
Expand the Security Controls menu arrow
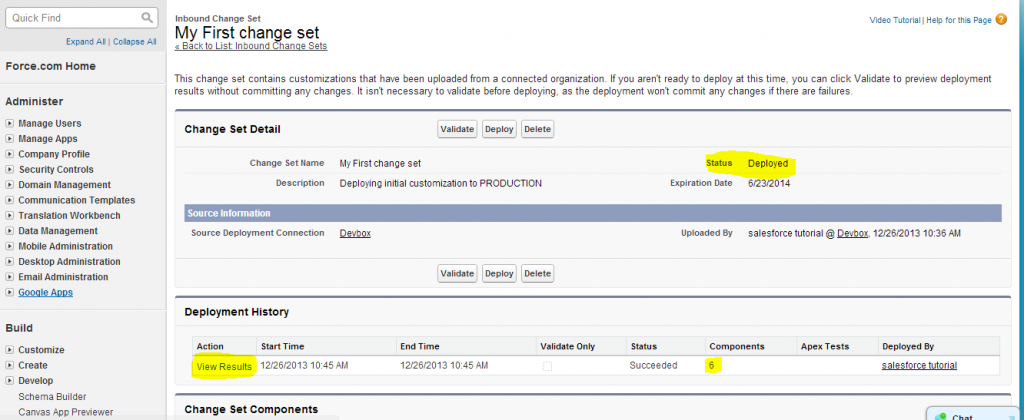(x=10, y=170)
